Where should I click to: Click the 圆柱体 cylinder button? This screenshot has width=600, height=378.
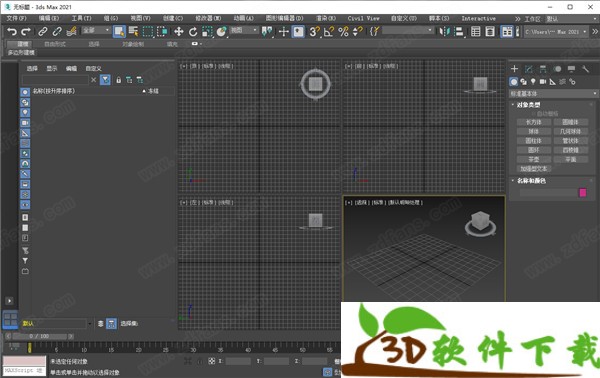(533, 141)
